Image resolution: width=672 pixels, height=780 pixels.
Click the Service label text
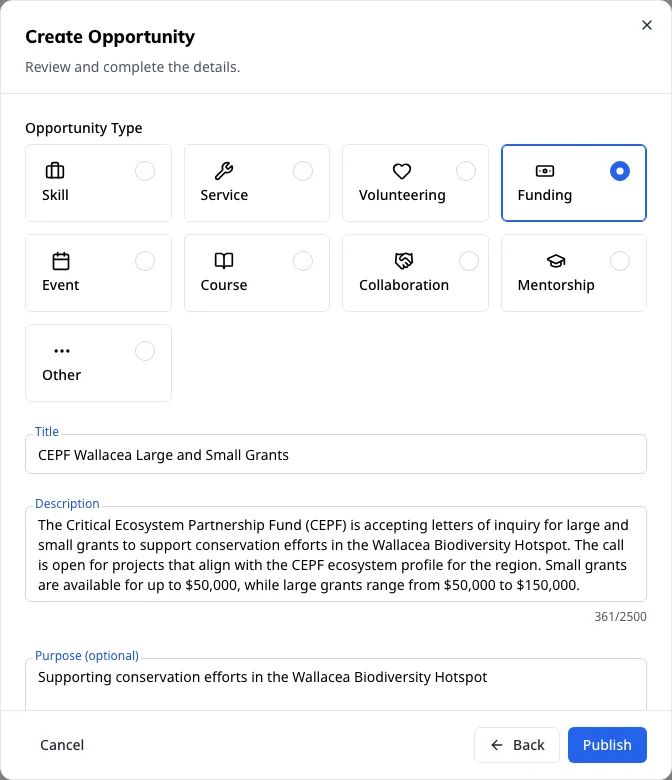tap(224, 195)
